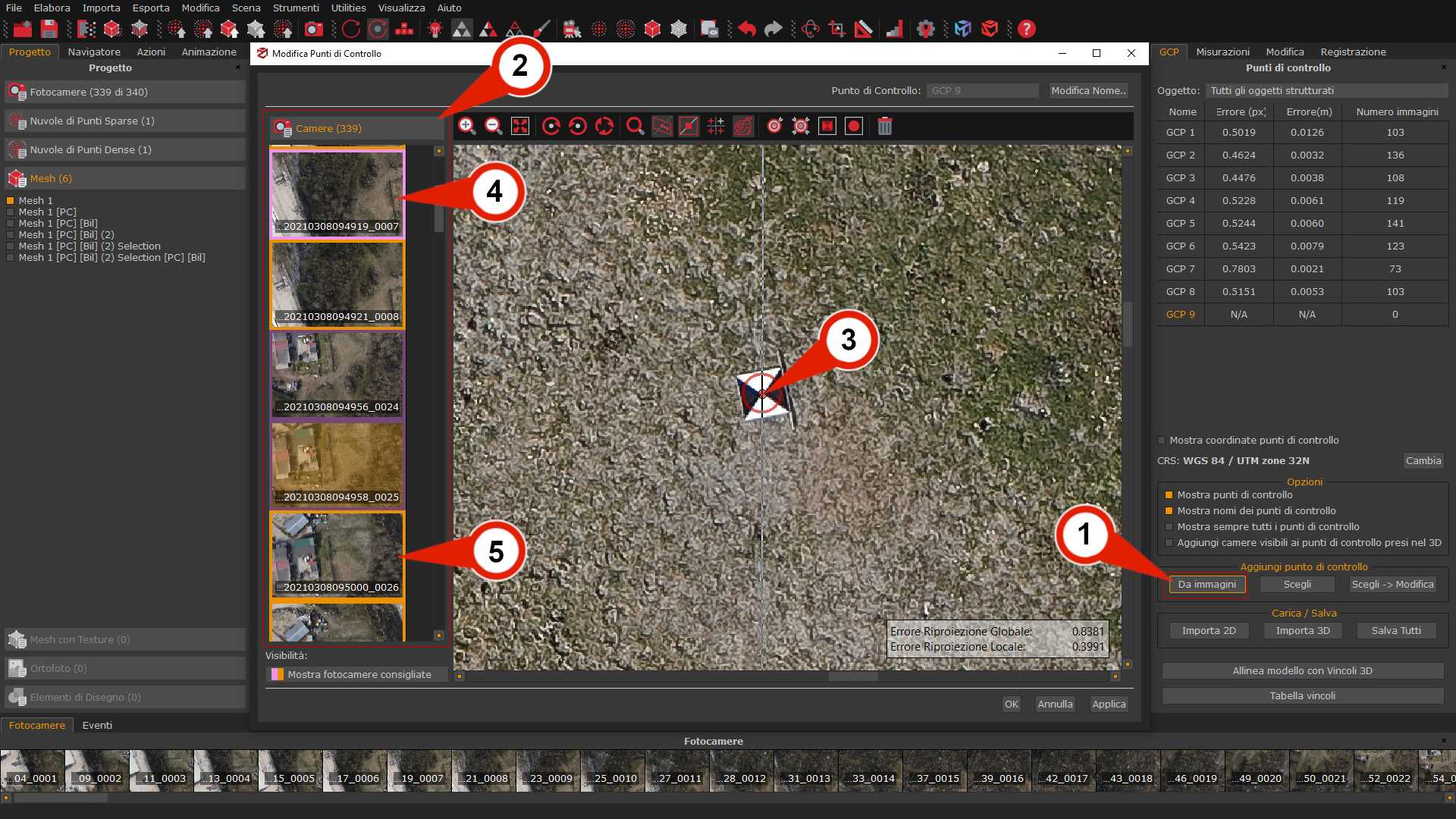The height and width of the screenshot is (819, 1456).
Task: Collapse the Camere (339) list header
Action: coord(357,128)
